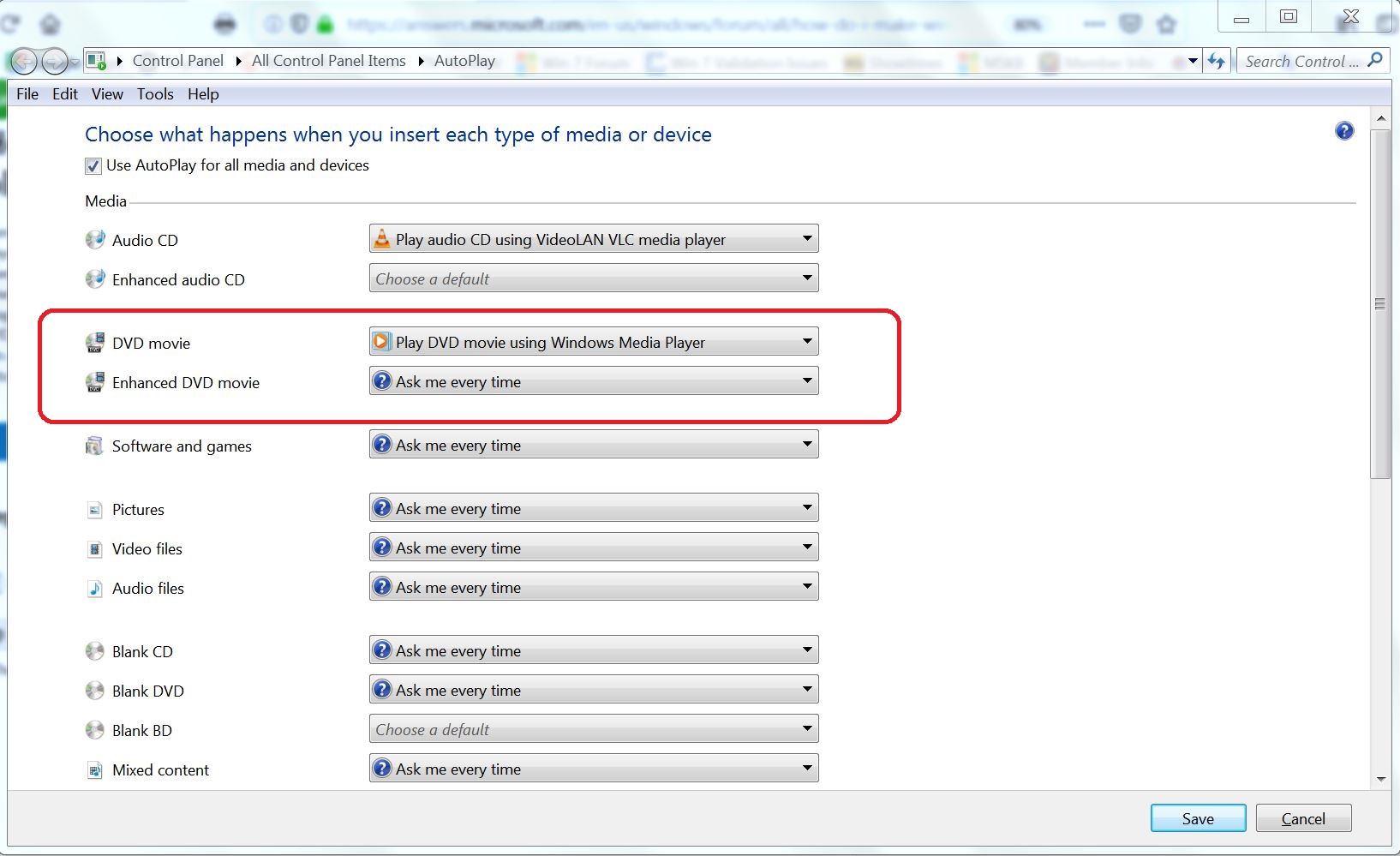Click the vertical scrollbar thumb
This screenshot has width=1400, height=856.
tap(1379, 304)
